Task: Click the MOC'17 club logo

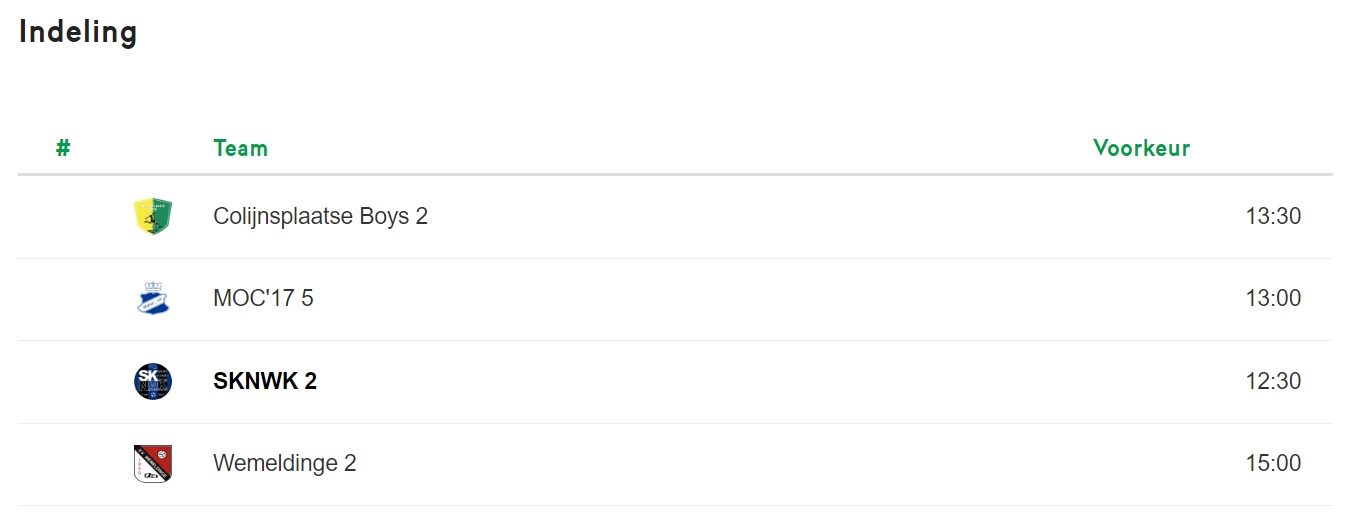Action: [x=153, y=298]
